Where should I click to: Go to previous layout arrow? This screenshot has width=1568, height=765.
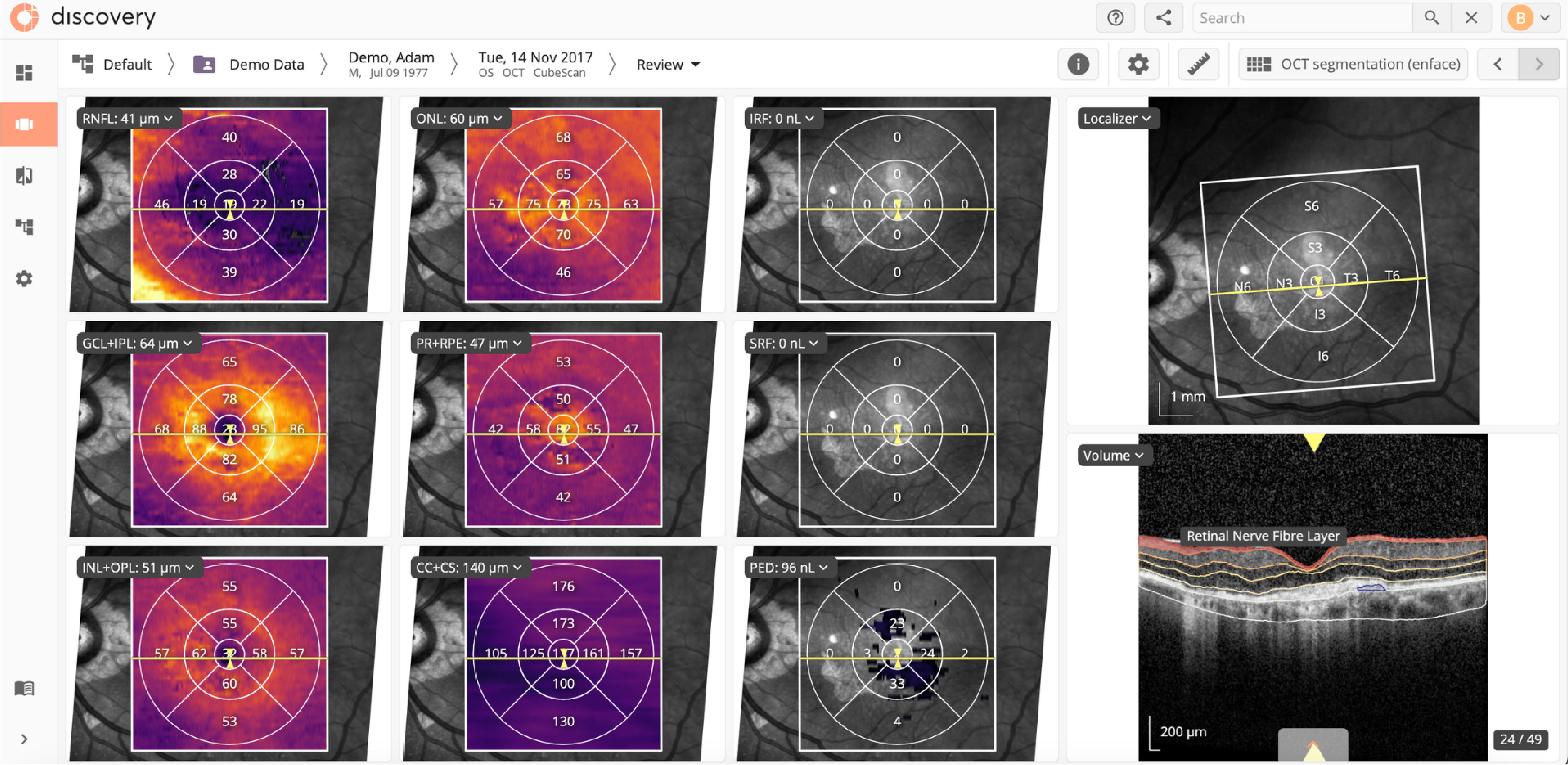click(x=1497, y=64)
